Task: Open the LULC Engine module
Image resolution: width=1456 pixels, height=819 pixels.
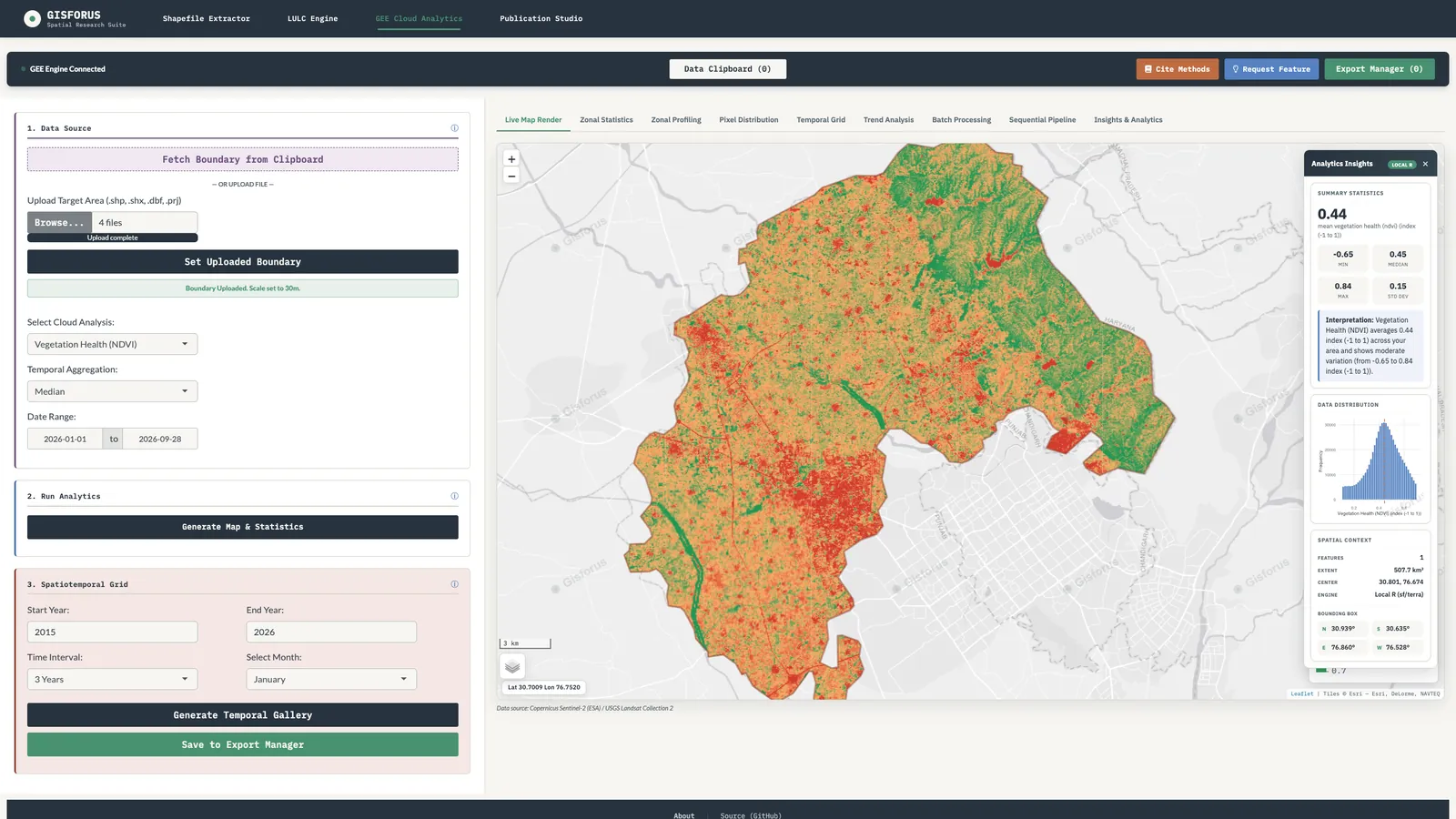Action: [312, 18]
